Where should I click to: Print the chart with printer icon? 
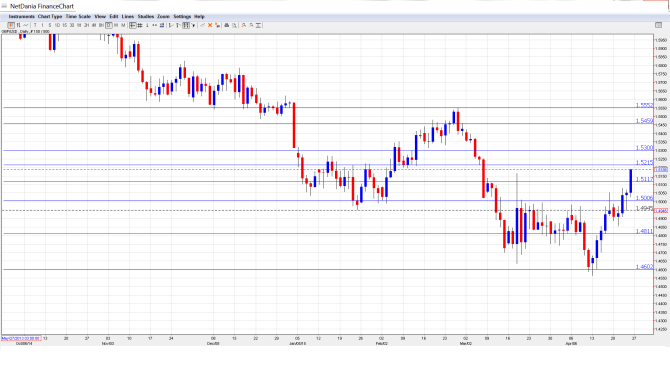pyautogui.click(x=227, y=26)
